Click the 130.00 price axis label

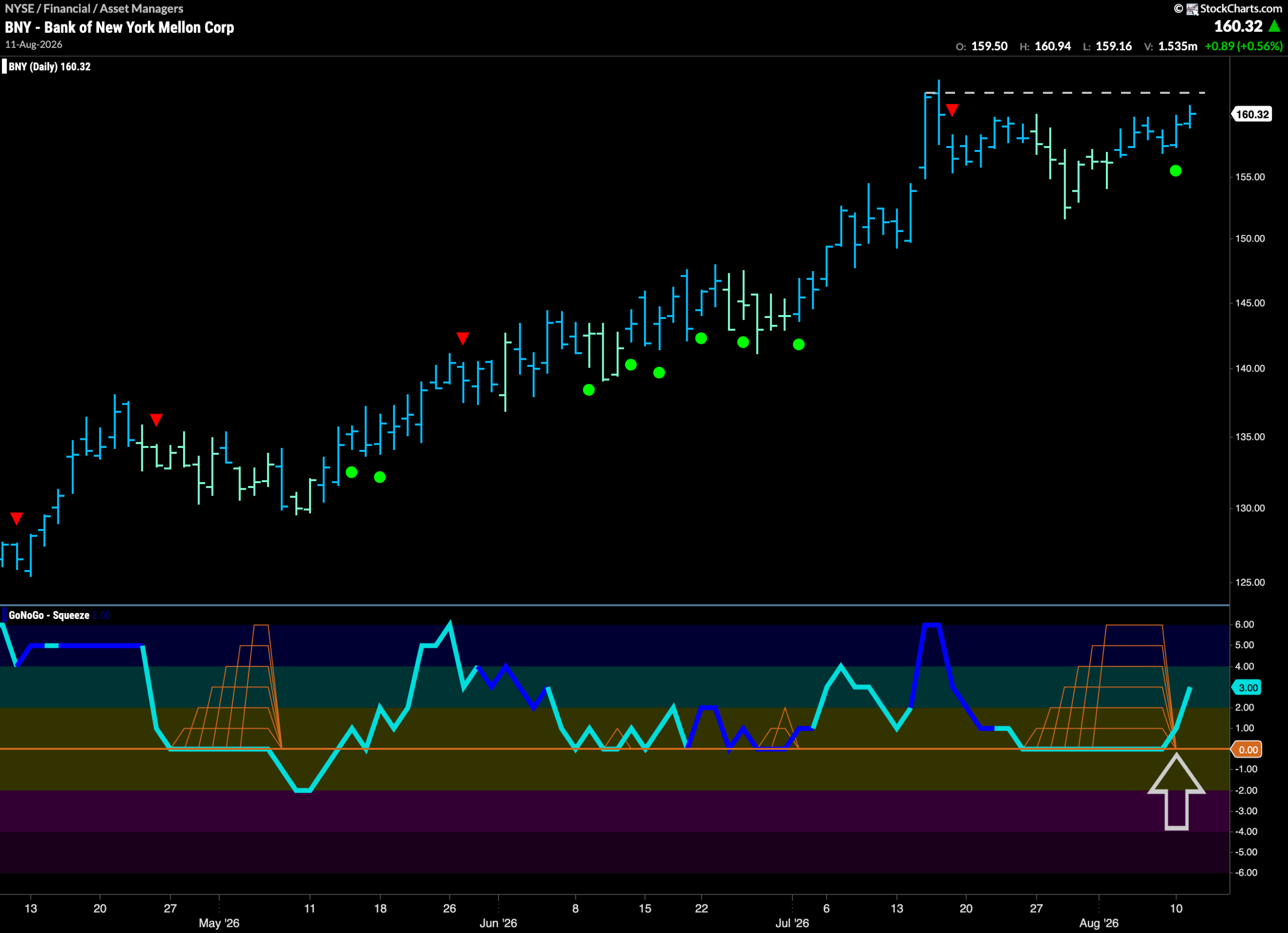tap(1250, 508)
